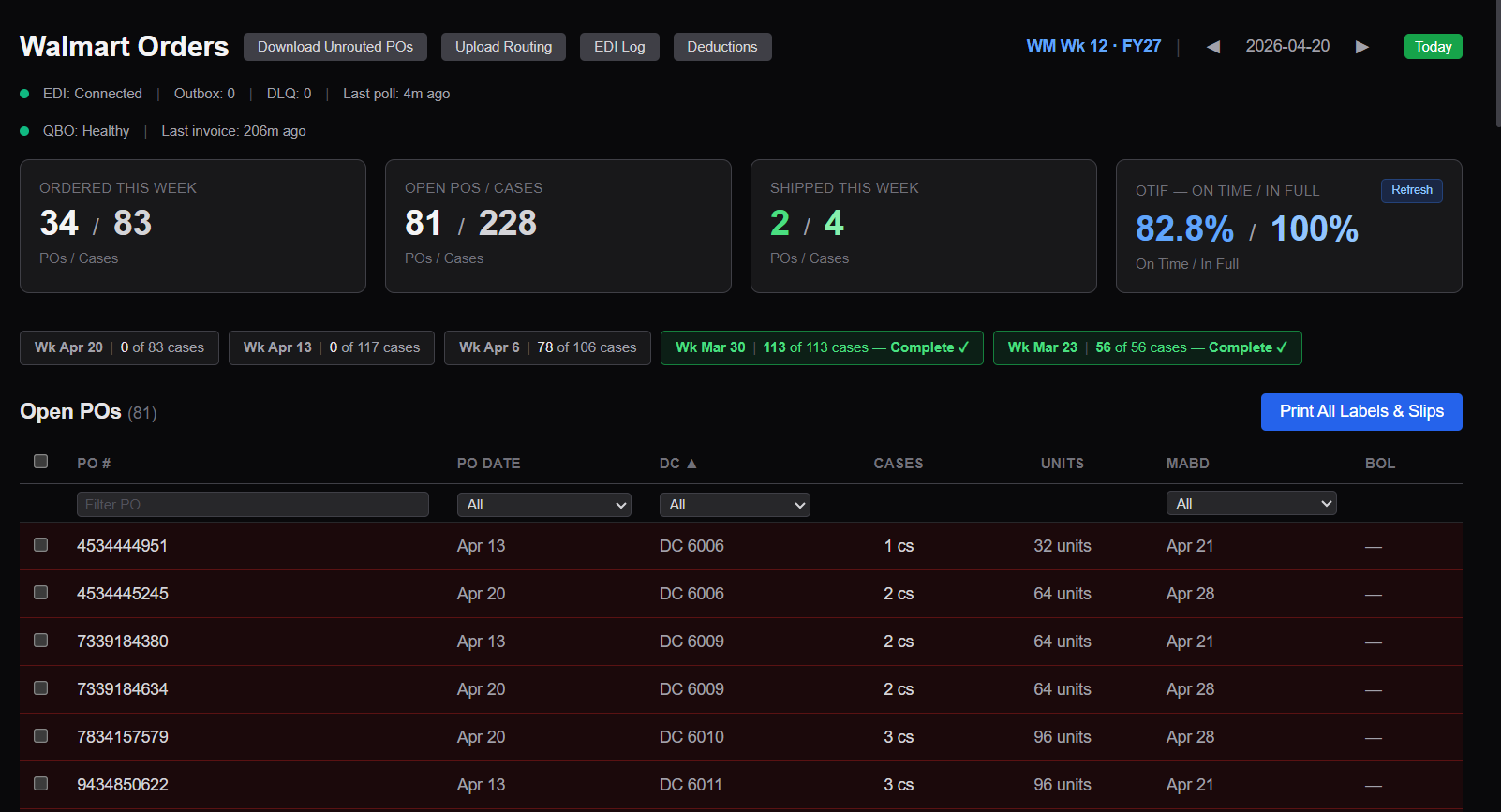Refresh the OTIF metrics
Viewport: 1501px width, 812px height.
tap(1411, 190)
